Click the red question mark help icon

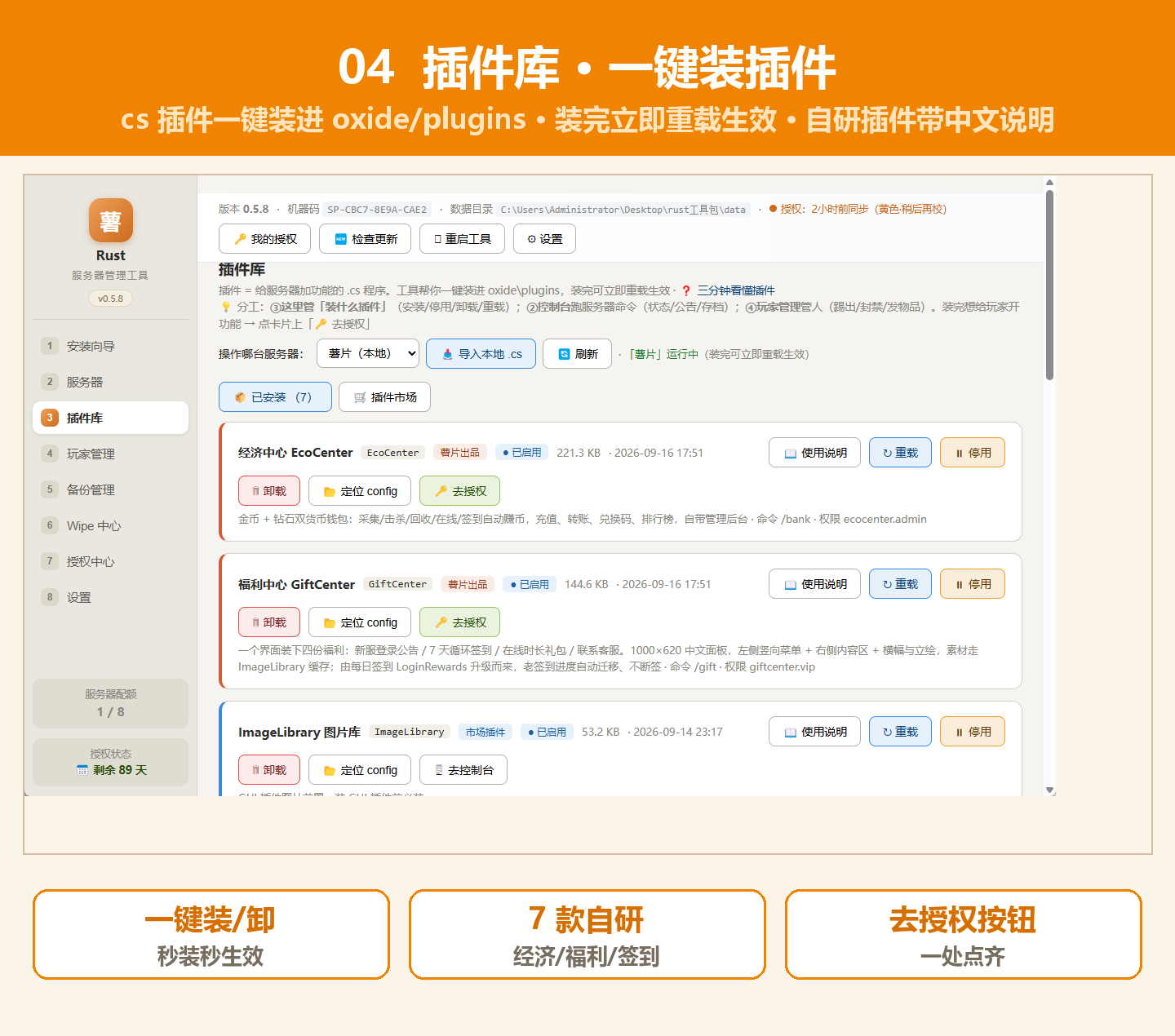tap(686, 290)
